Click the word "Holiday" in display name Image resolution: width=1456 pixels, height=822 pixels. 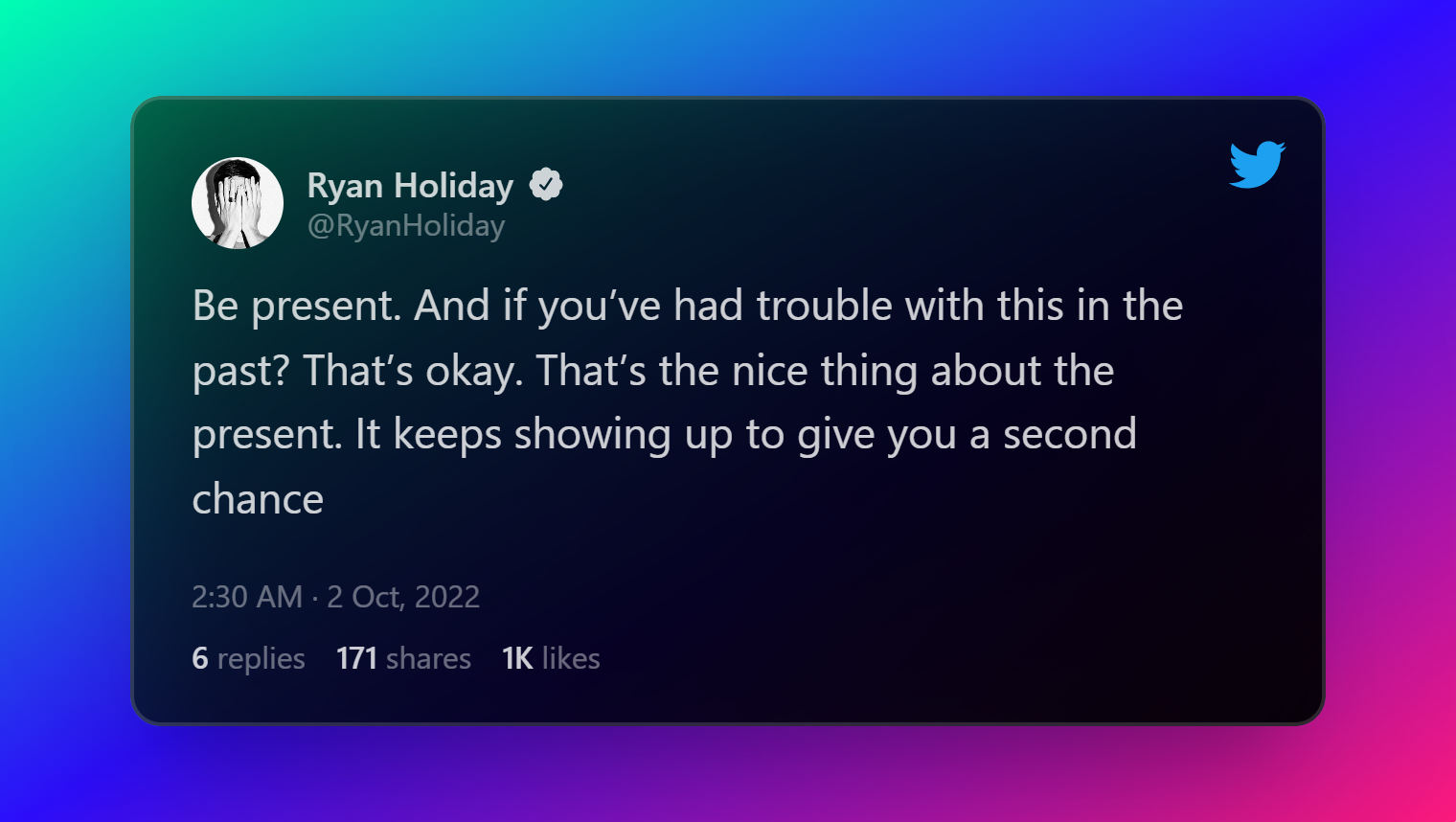[454, 185]
